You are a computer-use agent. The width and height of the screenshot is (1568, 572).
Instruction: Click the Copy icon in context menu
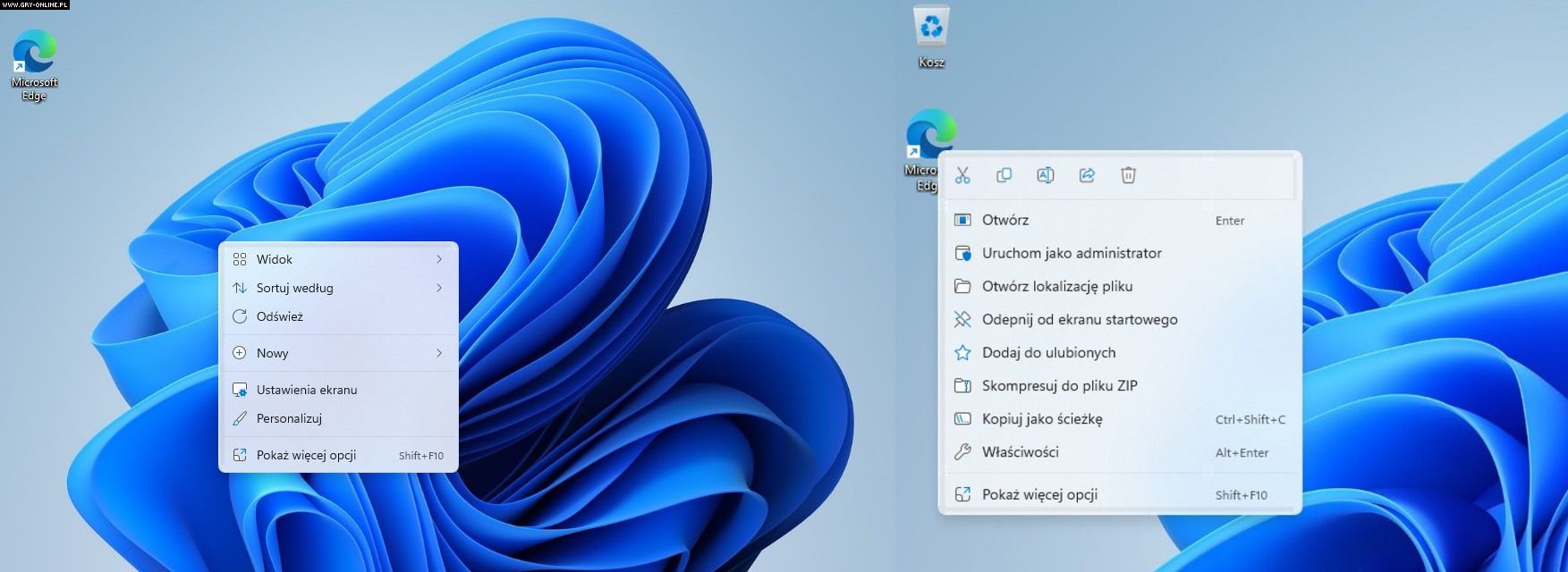(1004, 175)
